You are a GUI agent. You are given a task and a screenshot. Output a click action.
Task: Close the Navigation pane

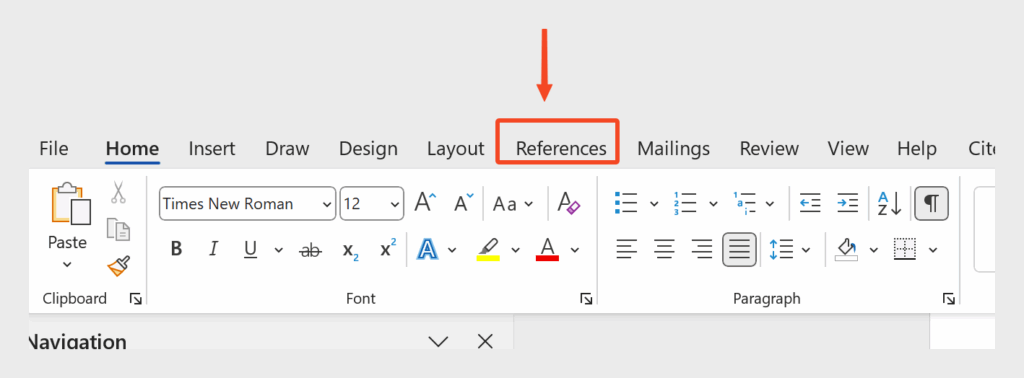tap(485, 340)
